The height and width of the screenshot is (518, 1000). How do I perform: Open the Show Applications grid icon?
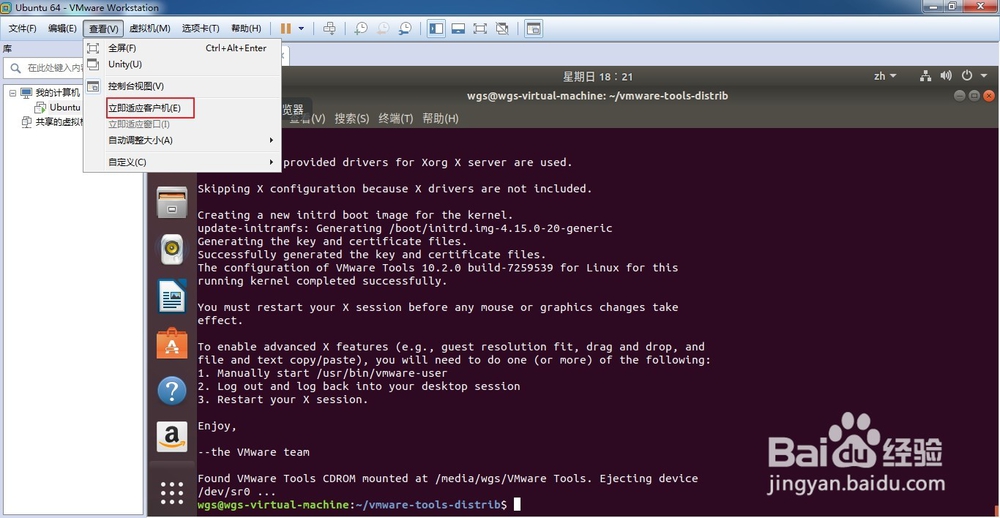tap(172, 492)
